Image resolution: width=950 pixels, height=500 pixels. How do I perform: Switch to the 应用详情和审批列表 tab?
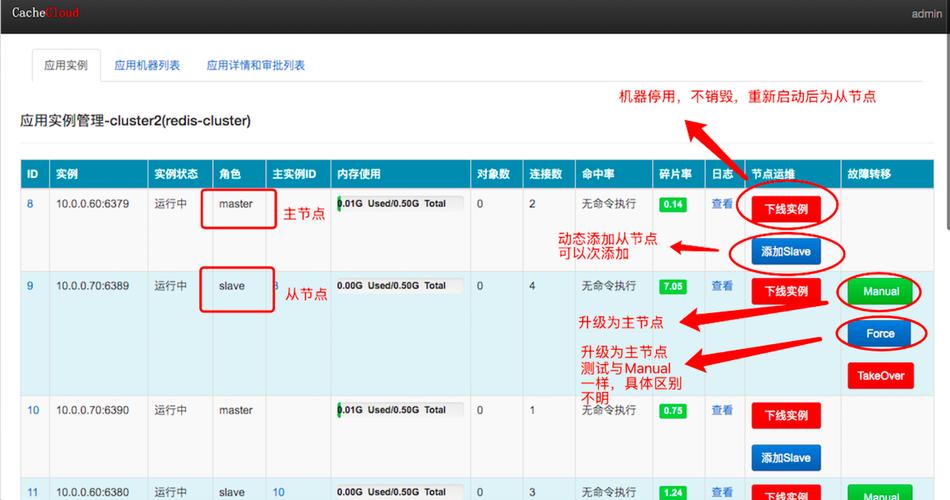pyautogui.click(x=256, y=65)
